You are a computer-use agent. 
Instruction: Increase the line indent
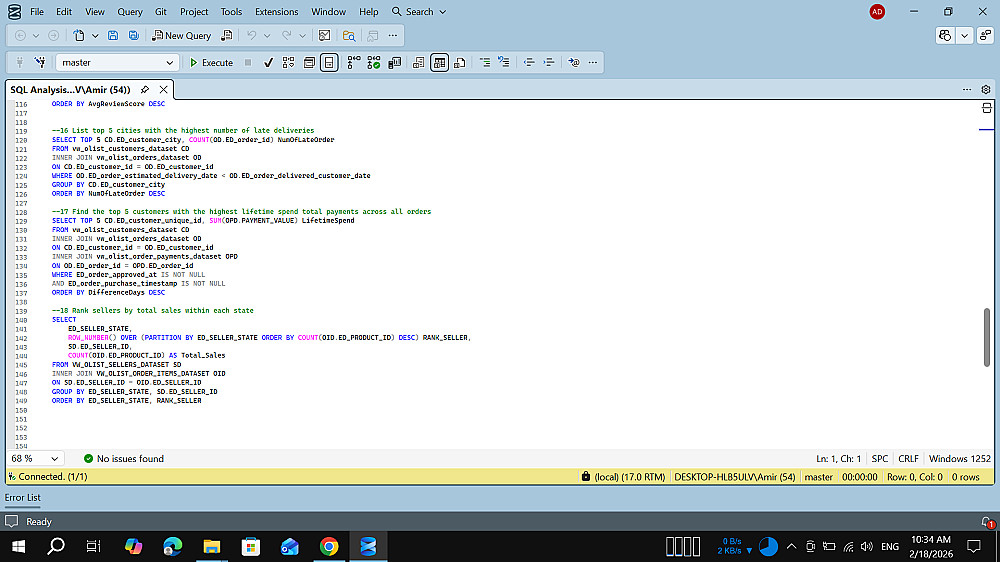(x=548, y=63)
